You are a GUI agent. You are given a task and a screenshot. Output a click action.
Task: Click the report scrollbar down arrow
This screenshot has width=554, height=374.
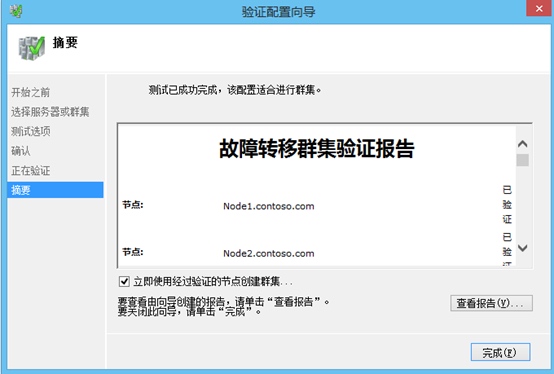[523, 248]
